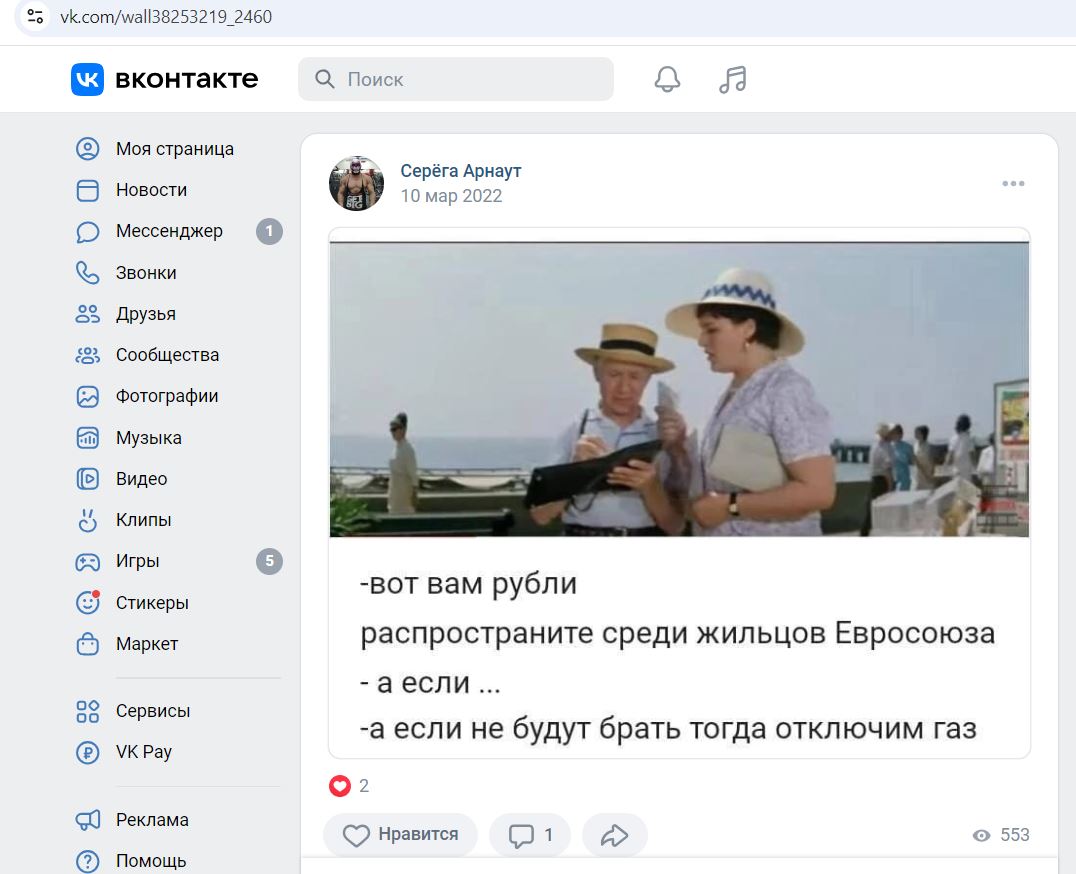1076x874 pixels.
Task: Click the VK Pay ruble icon
Action: pos(87,753)
